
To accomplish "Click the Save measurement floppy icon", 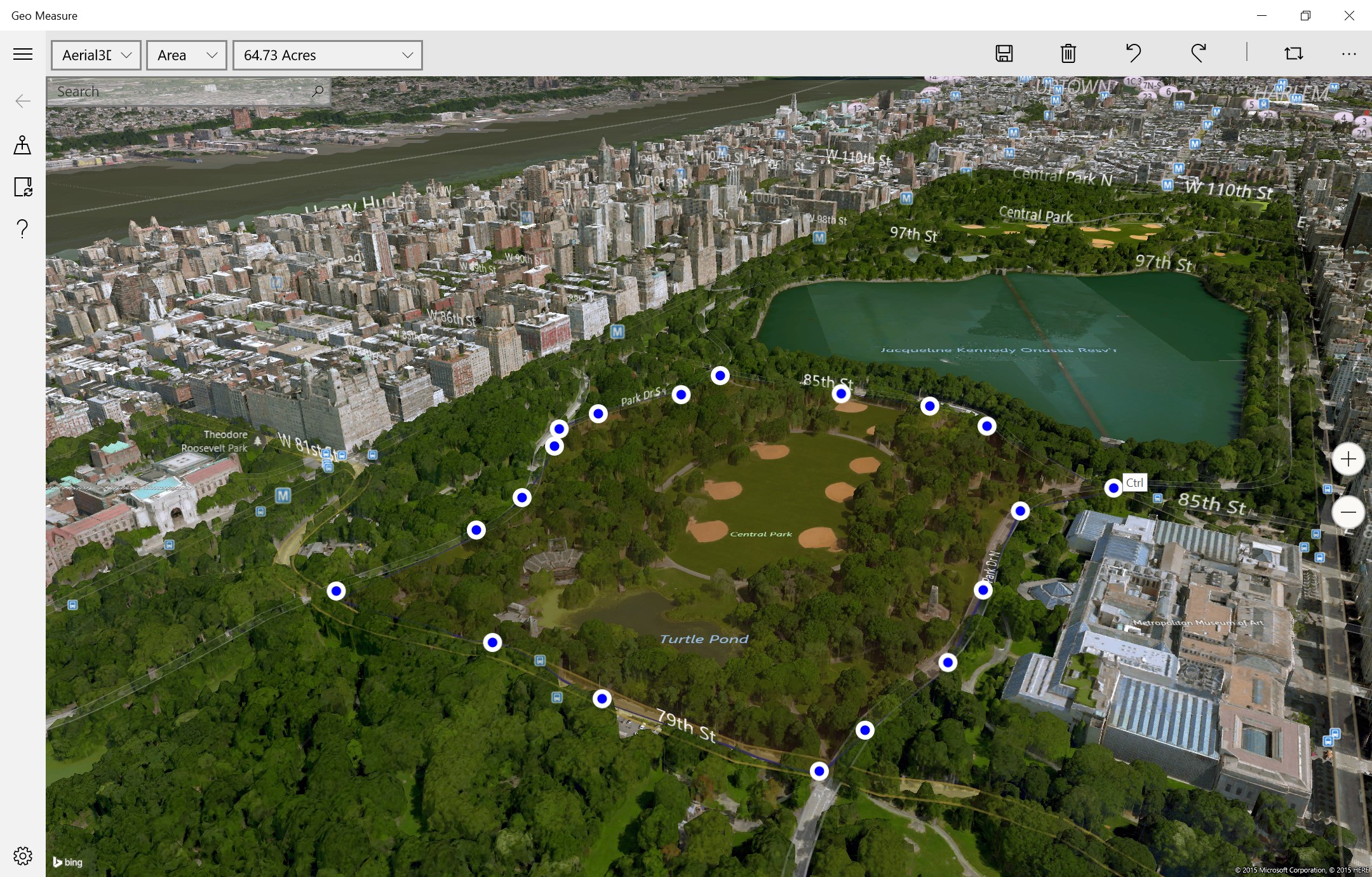I will coord(1004,53).
